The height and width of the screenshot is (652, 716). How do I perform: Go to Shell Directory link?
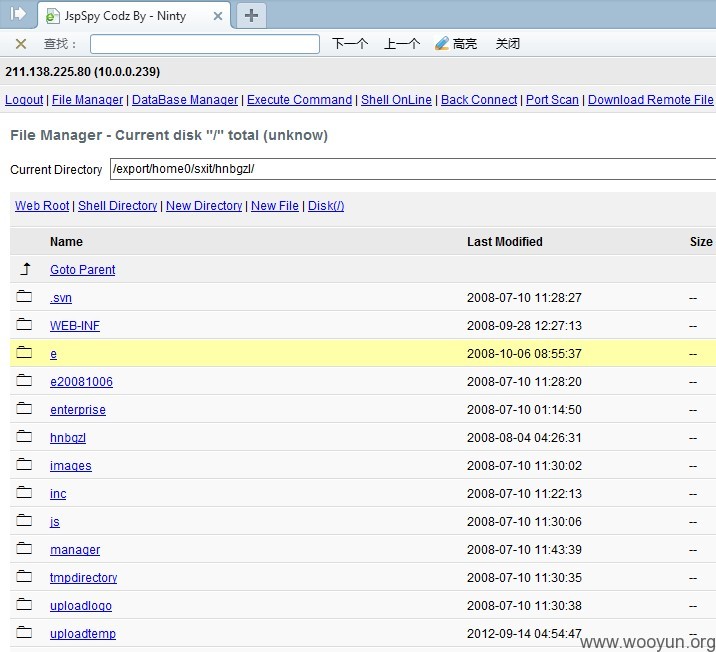pos(117,206)
